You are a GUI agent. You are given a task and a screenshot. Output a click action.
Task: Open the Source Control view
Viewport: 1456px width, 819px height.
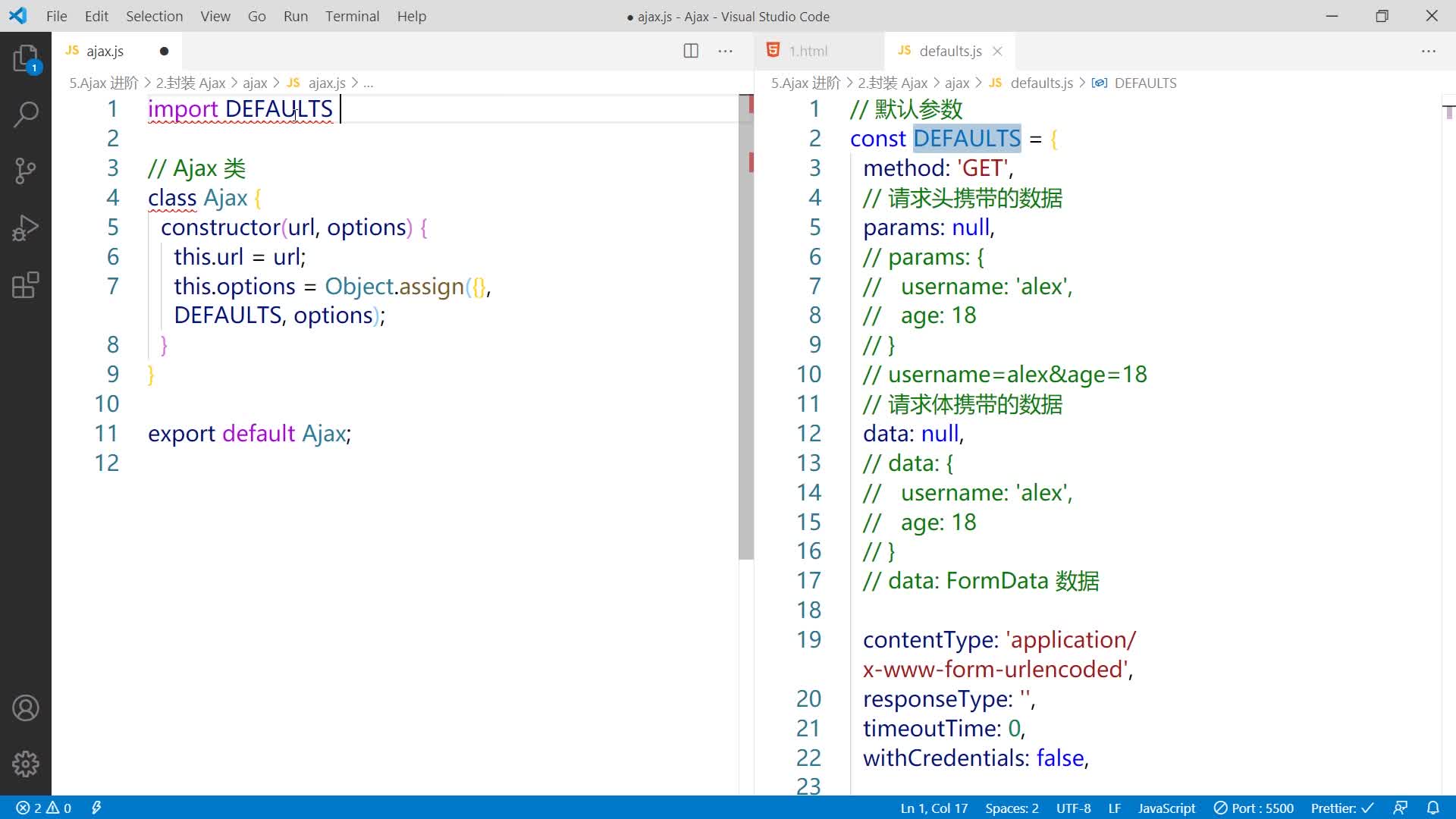coord(26,171)
